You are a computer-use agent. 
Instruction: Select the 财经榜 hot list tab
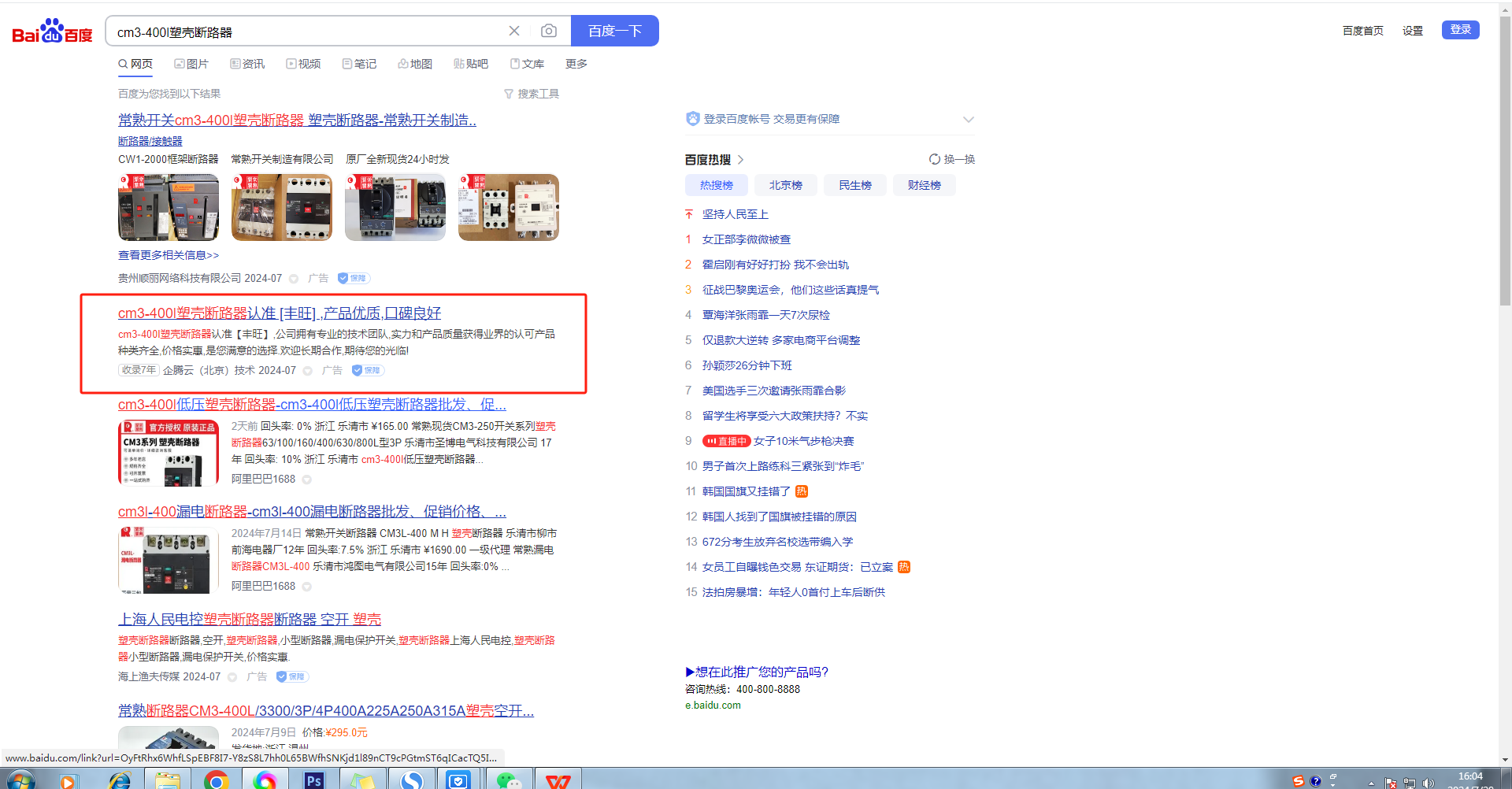924,185
